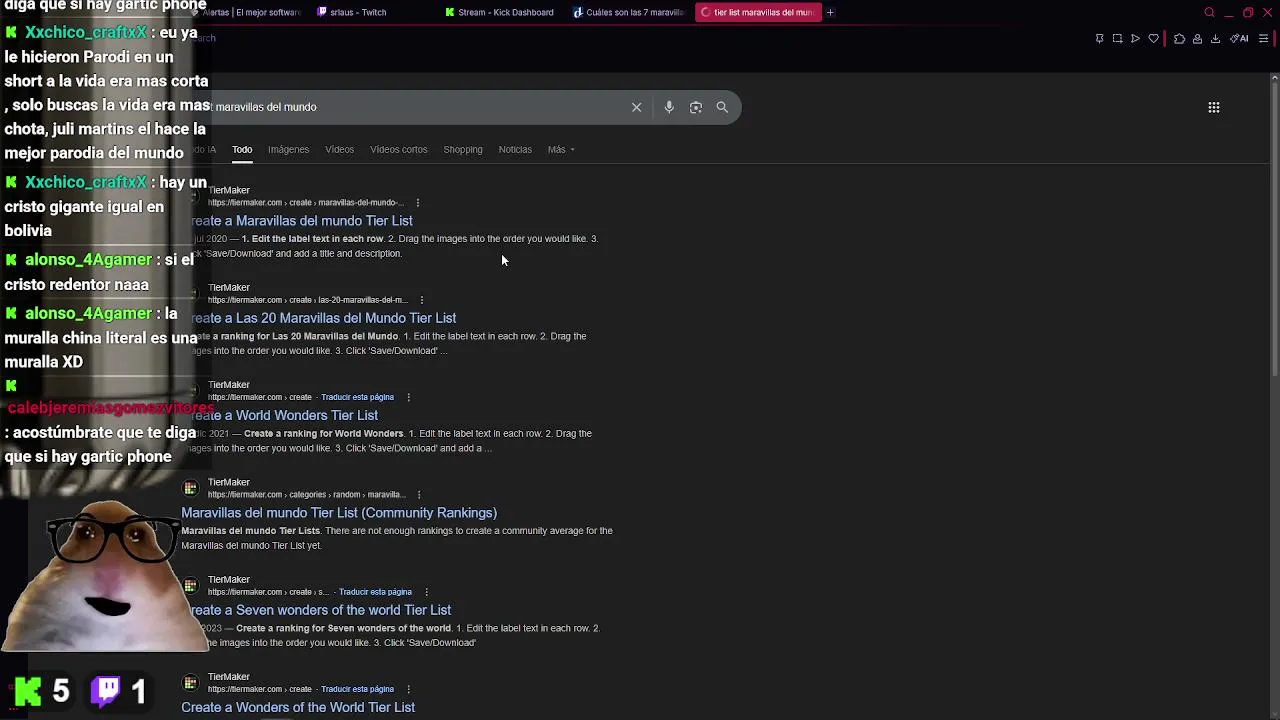
Task: Start voice search with the microphone icon
Action: 669,107
